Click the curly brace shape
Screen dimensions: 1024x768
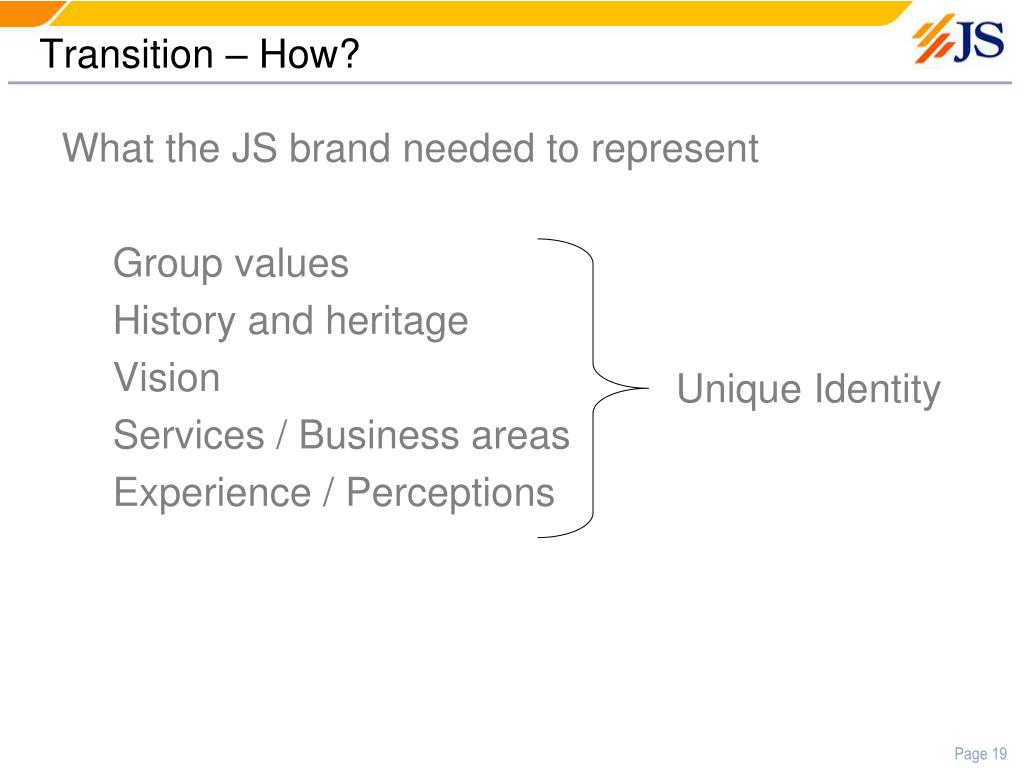coord(593,388)
